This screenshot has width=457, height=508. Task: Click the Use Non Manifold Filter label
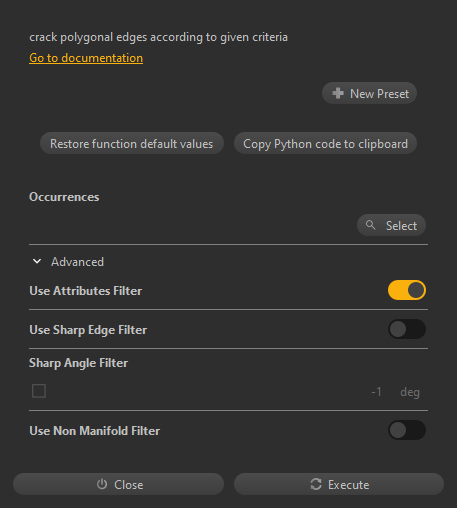(95, 431)
